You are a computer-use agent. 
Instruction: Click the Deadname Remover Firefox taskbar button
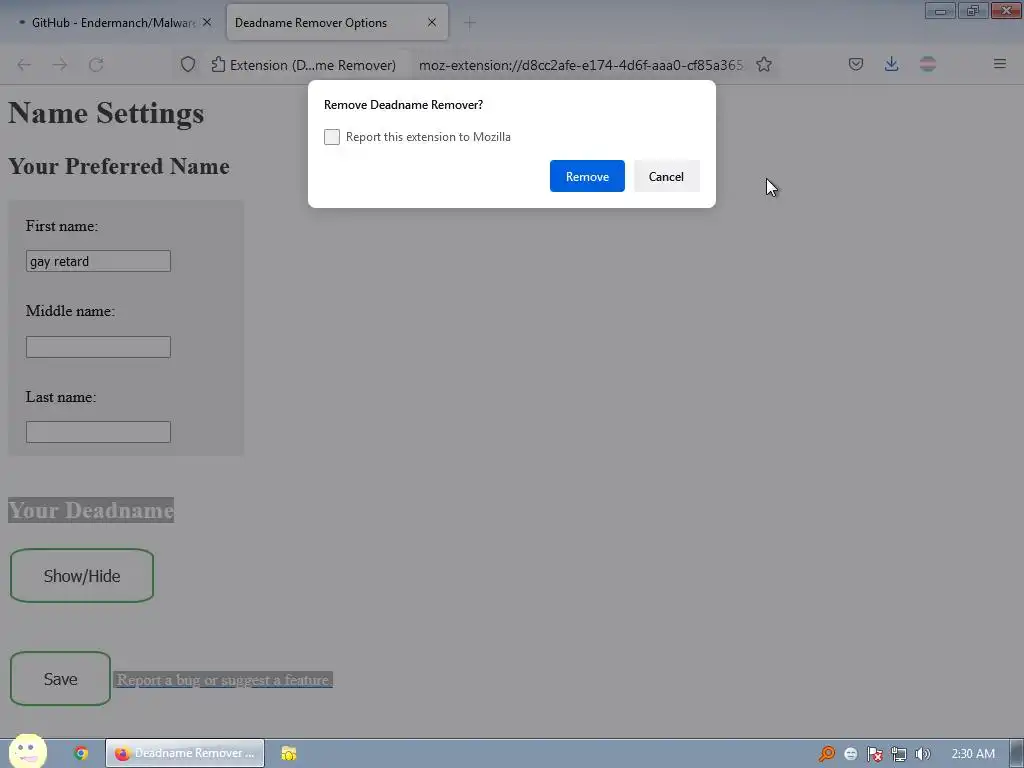185,753
